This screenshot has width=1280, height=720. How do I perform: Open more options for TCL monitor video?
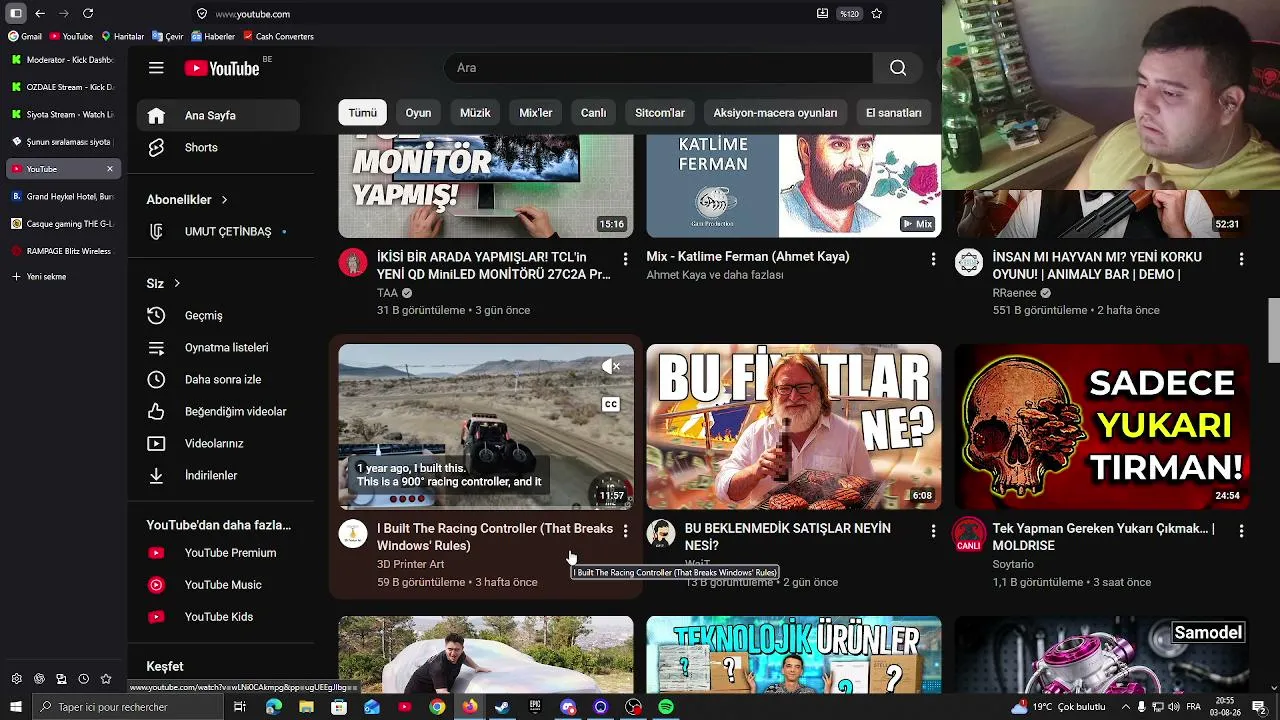[x=626, y=259]
